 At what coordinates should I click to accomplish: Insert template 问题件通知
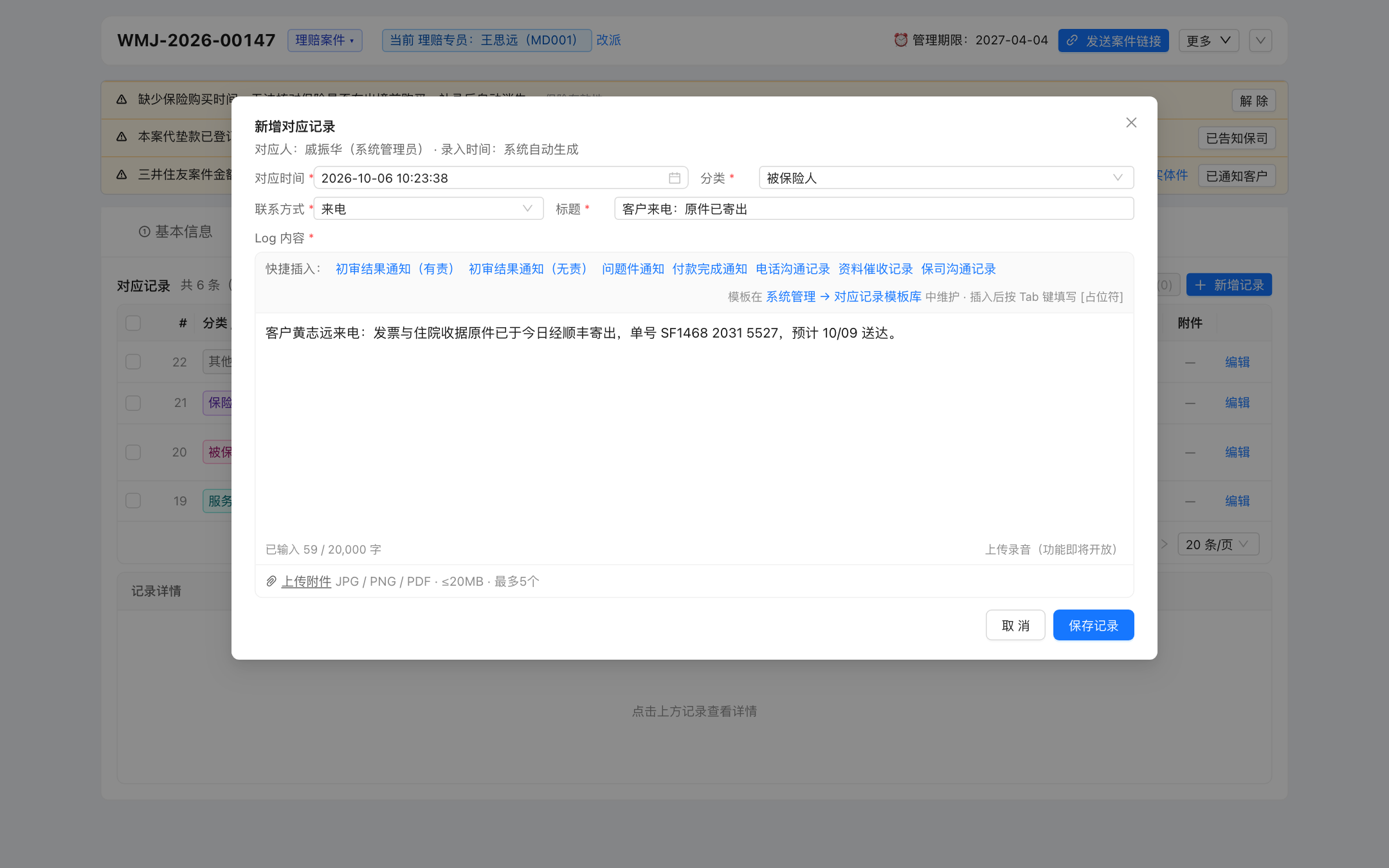coord(633,269)
